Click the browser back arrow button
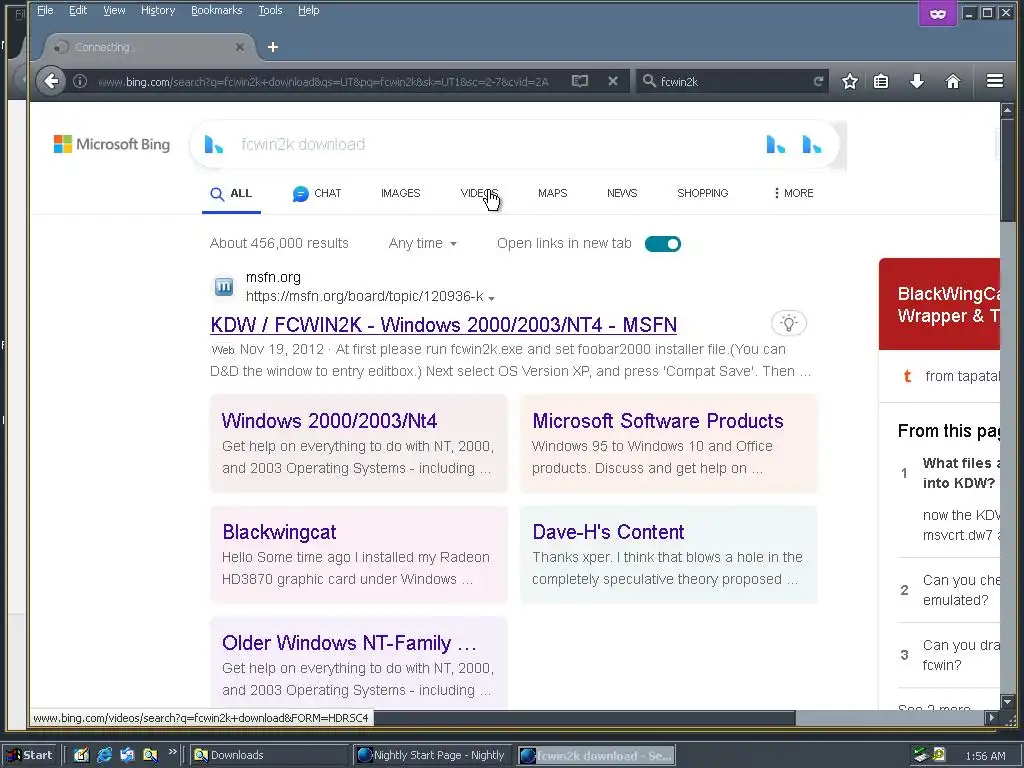The image size is (1024, 768). (51, 81)
